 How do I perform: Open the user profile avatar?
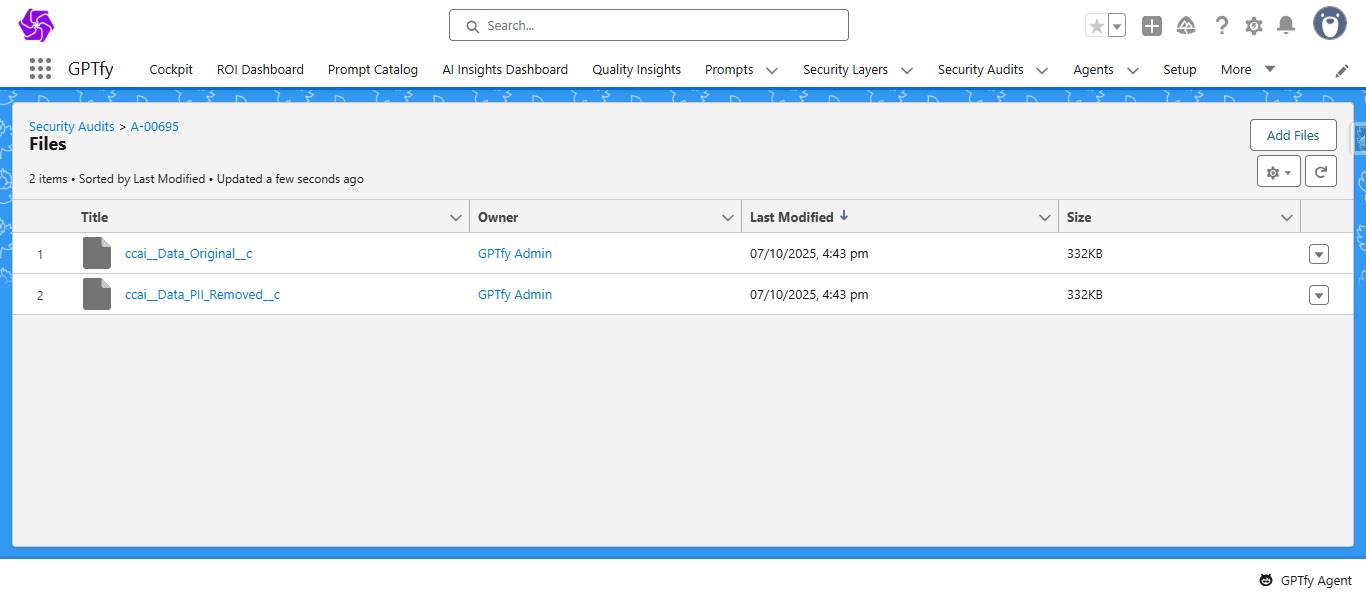[x=1329, y=24]
